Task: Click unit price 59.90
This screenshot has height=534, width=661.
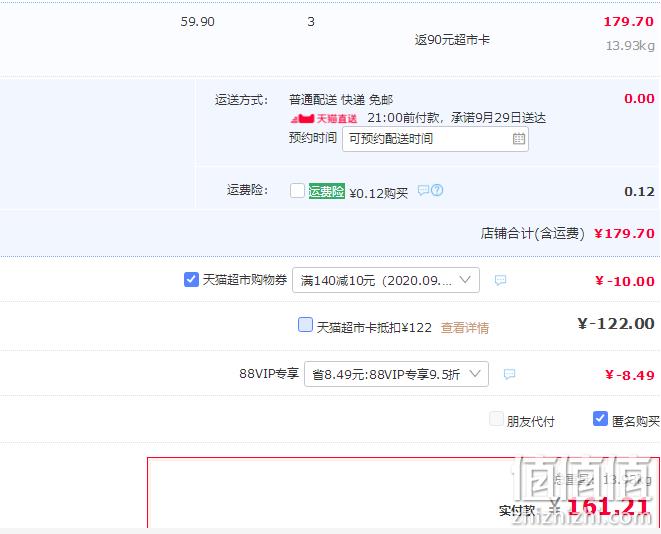Action: point(197,21)
